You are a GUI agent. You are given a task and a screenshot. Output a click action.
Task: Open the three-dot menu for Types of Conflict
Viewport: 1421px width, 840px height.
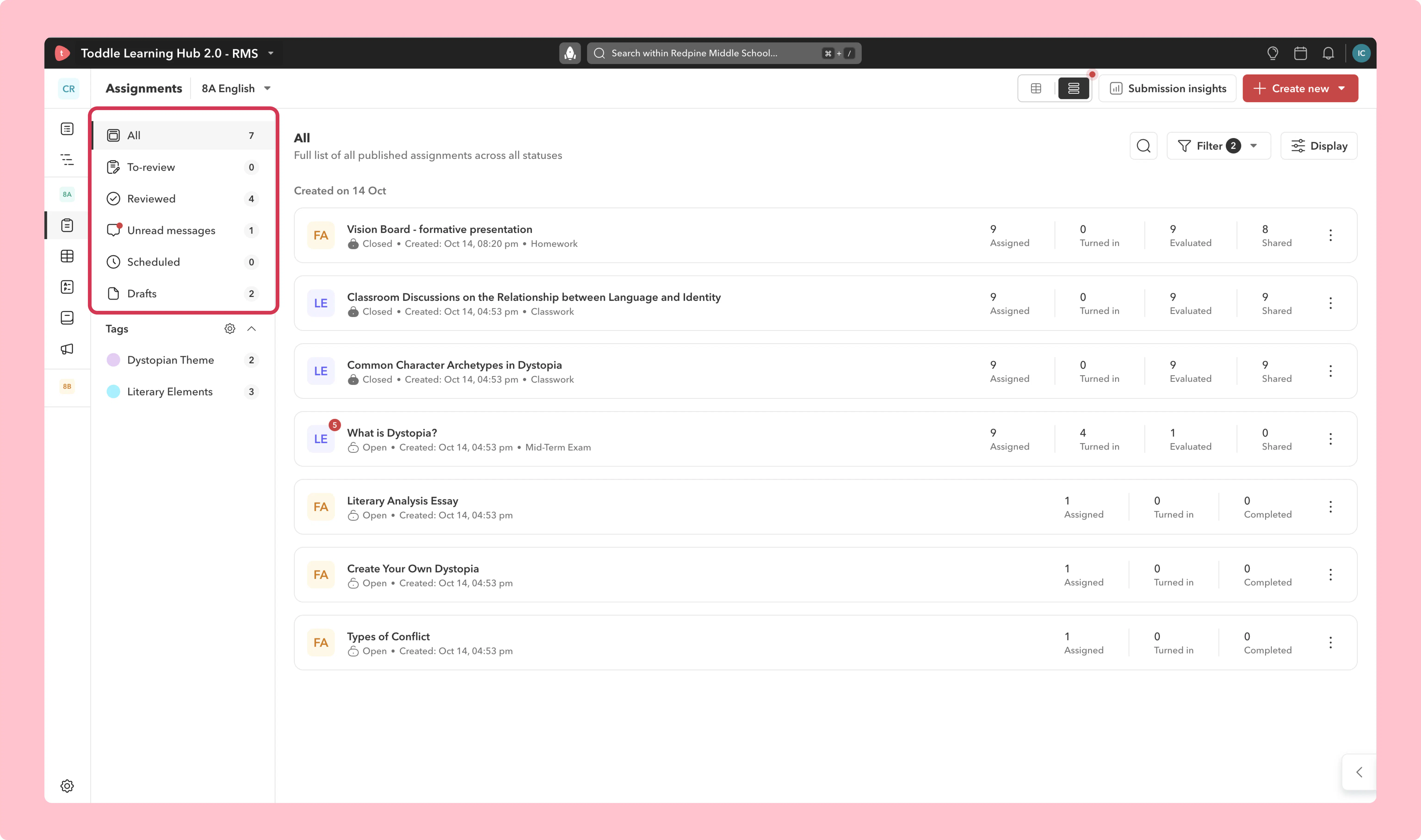(1331, 643)
